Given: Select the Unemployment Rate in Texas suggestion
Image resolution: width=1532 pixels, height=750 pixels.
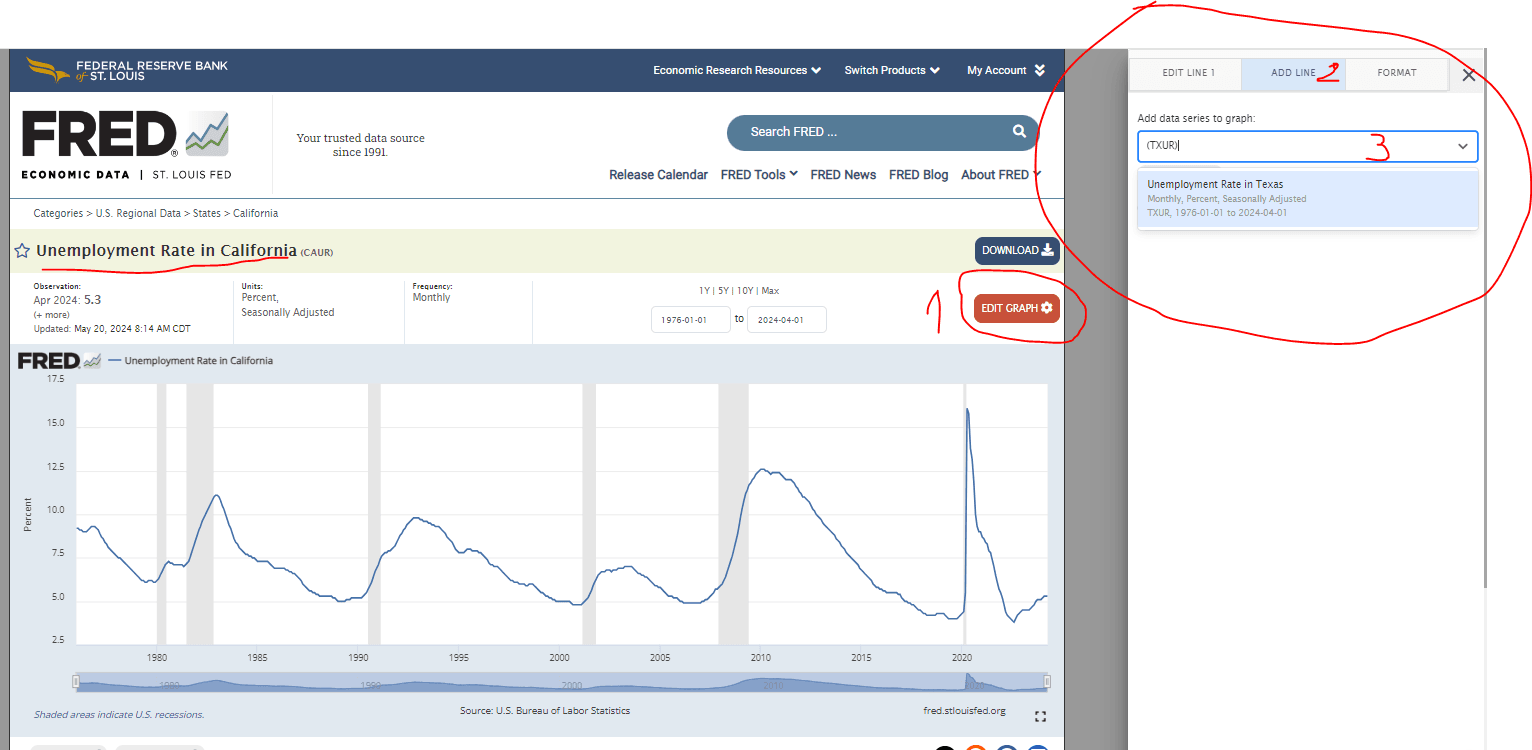Looking at the screenshot, I should [1306, 198].
